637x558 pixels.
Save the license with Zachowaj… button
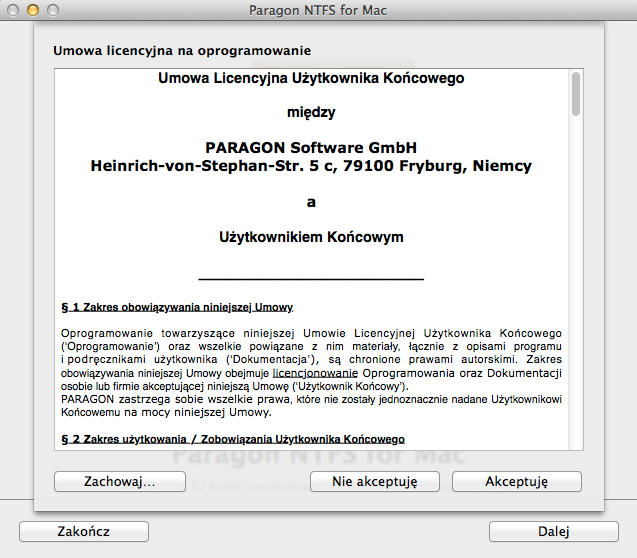120,482
